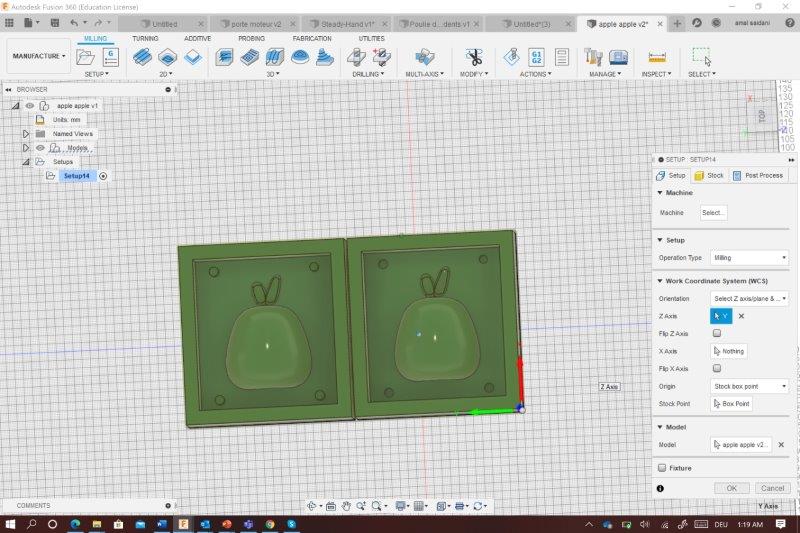Select the Hole Recognition icon in Drilling group
This screenshot has width=800, height=533.
[x=382, y=57]
